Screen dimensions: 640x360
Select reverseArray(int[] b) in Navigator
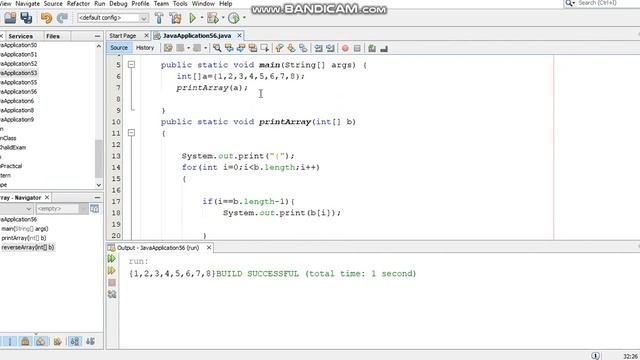point(27,247)
